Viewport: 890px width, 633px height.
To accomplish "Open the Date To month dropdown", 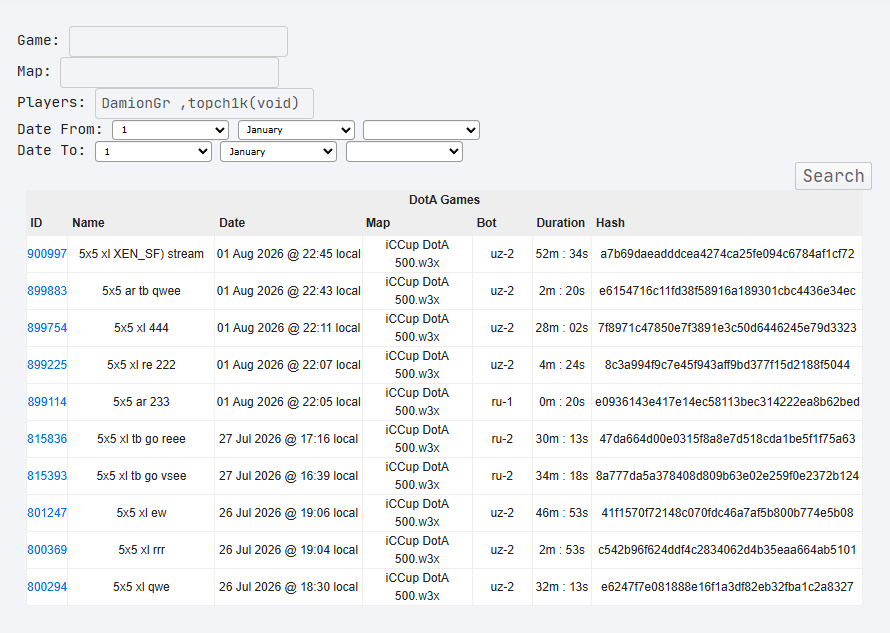I will [x=278, y=152].
